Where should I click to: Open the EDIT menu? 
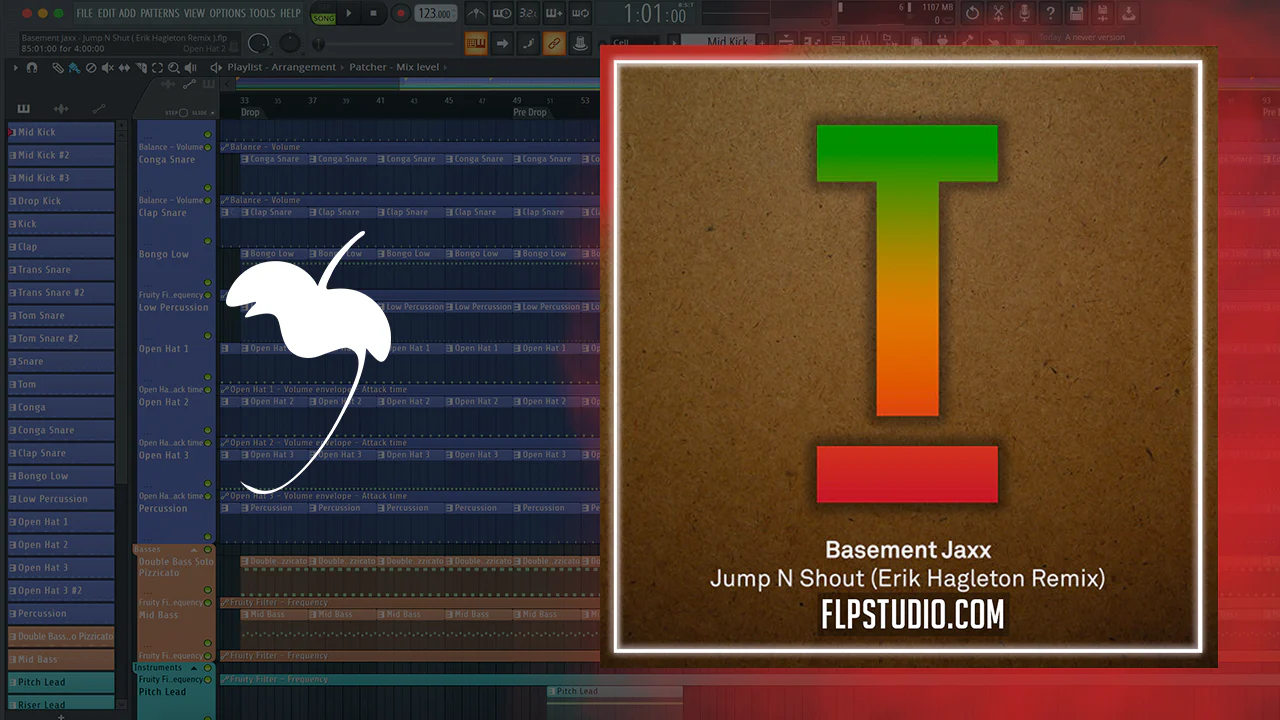pos(106,14)
